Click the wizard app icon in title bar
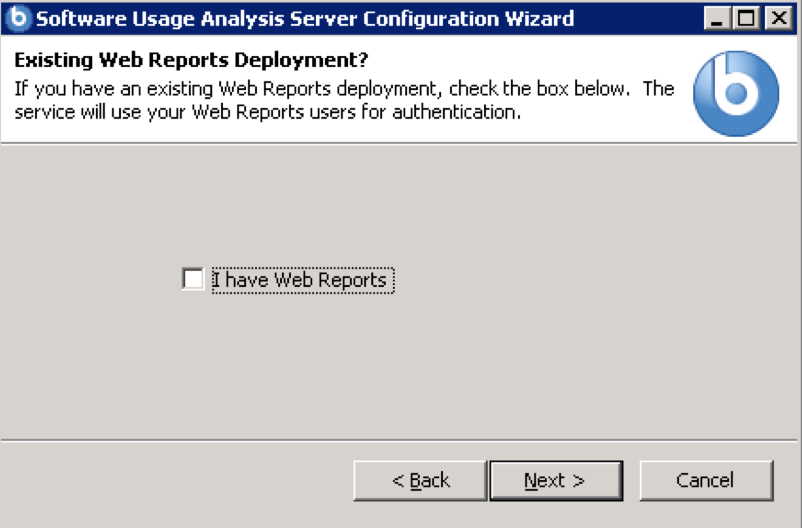The height and width of the screenshot is (528, 802). (19, 18)
